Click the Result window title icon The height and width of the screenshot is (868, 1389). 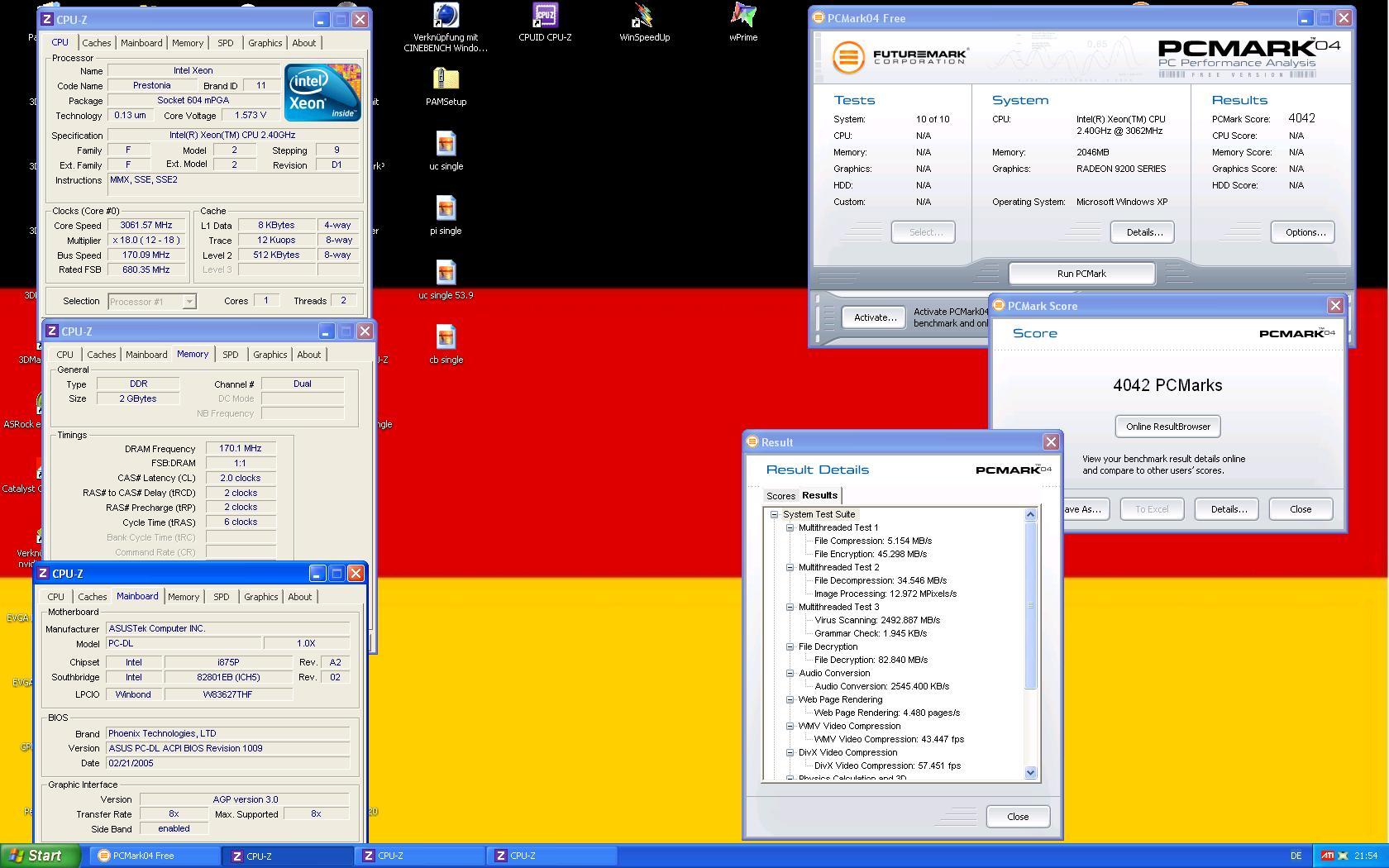click(752, 441)
